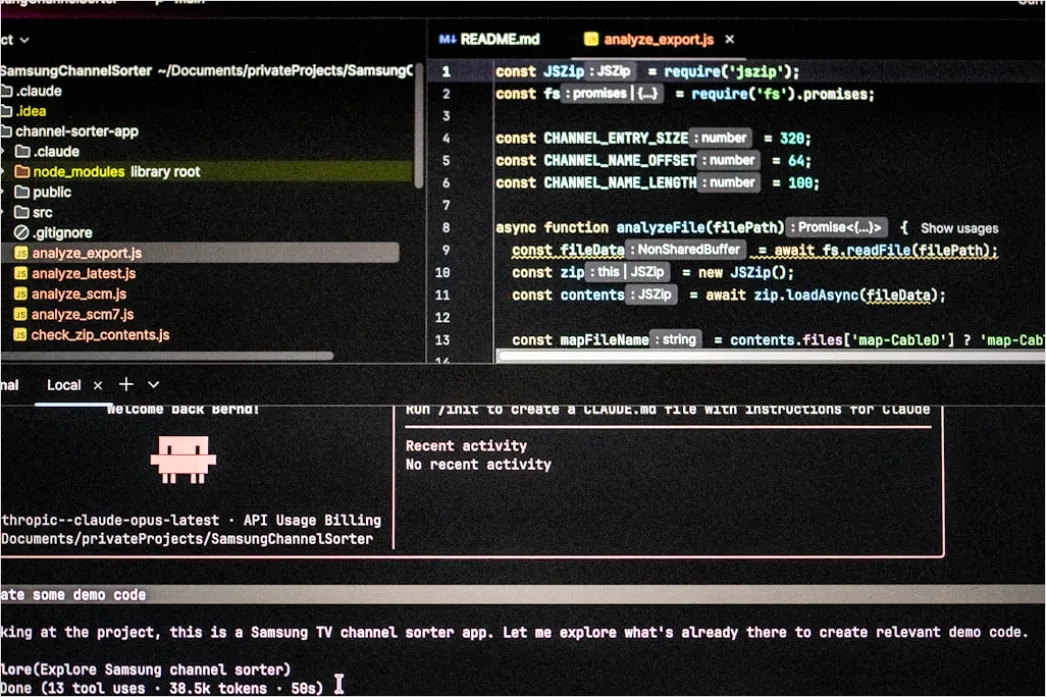Select the SamsungChannelSorter project root
Screen dimensions: 1046x697
click(x=205, y=70)
